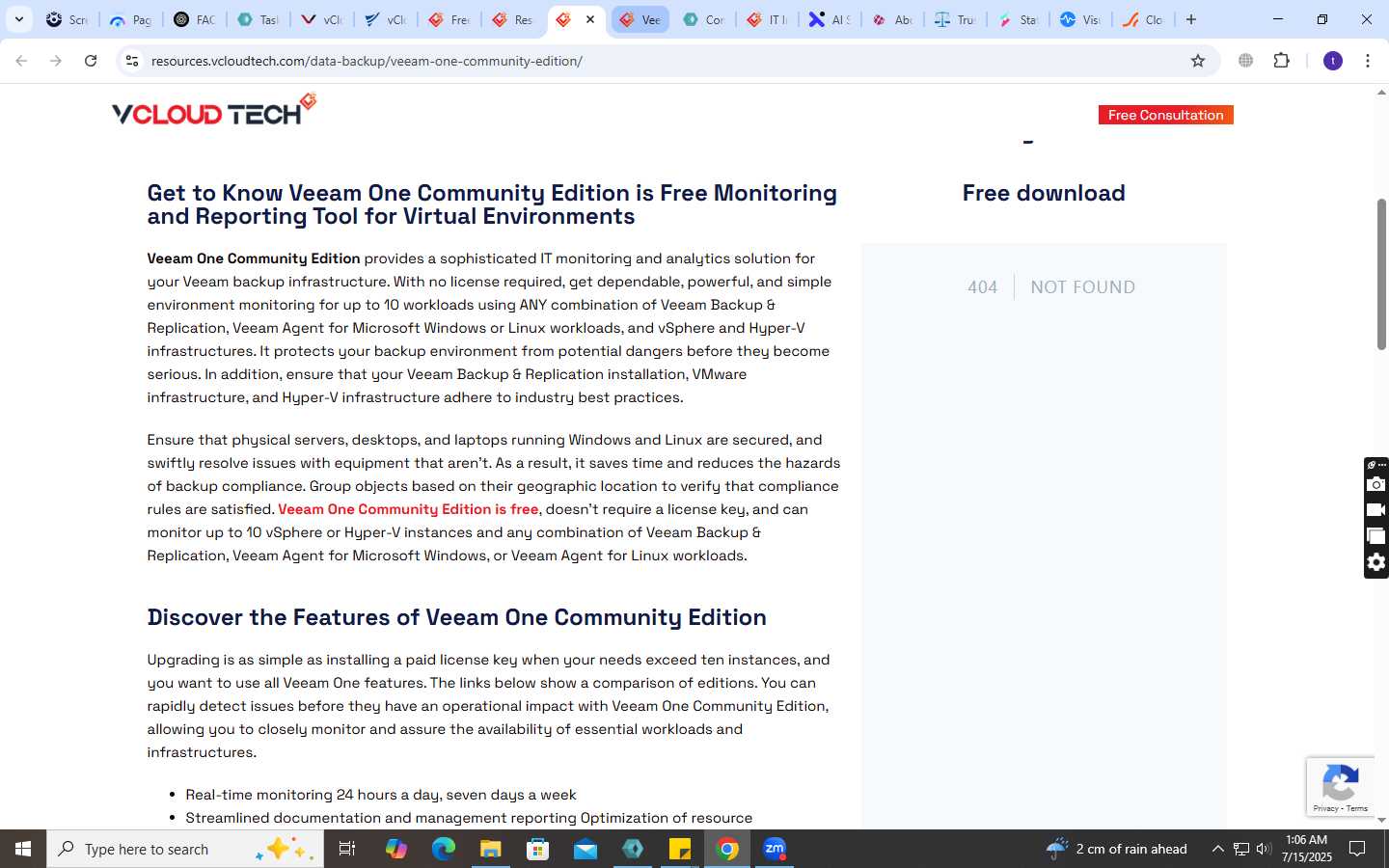Click the 'Streamlined documentation' bullet item
This screenshot has width=1389, height=868.
click(469, 818)
